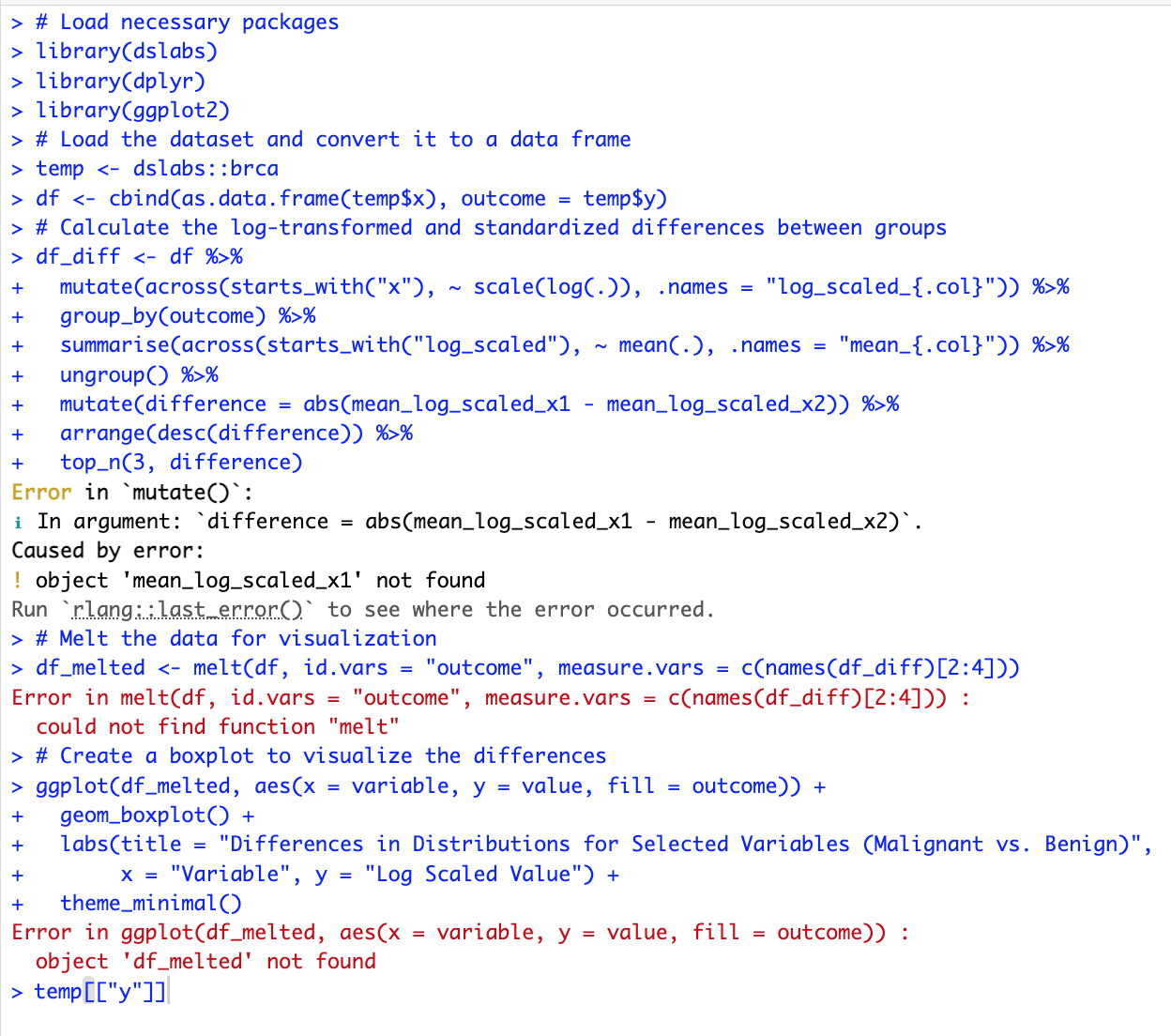Screen dimensions: 1171x1036
Task: Click the '# Create a boxplot to visualize' comment
Action: pyautogui.click(x=321, y=755)
